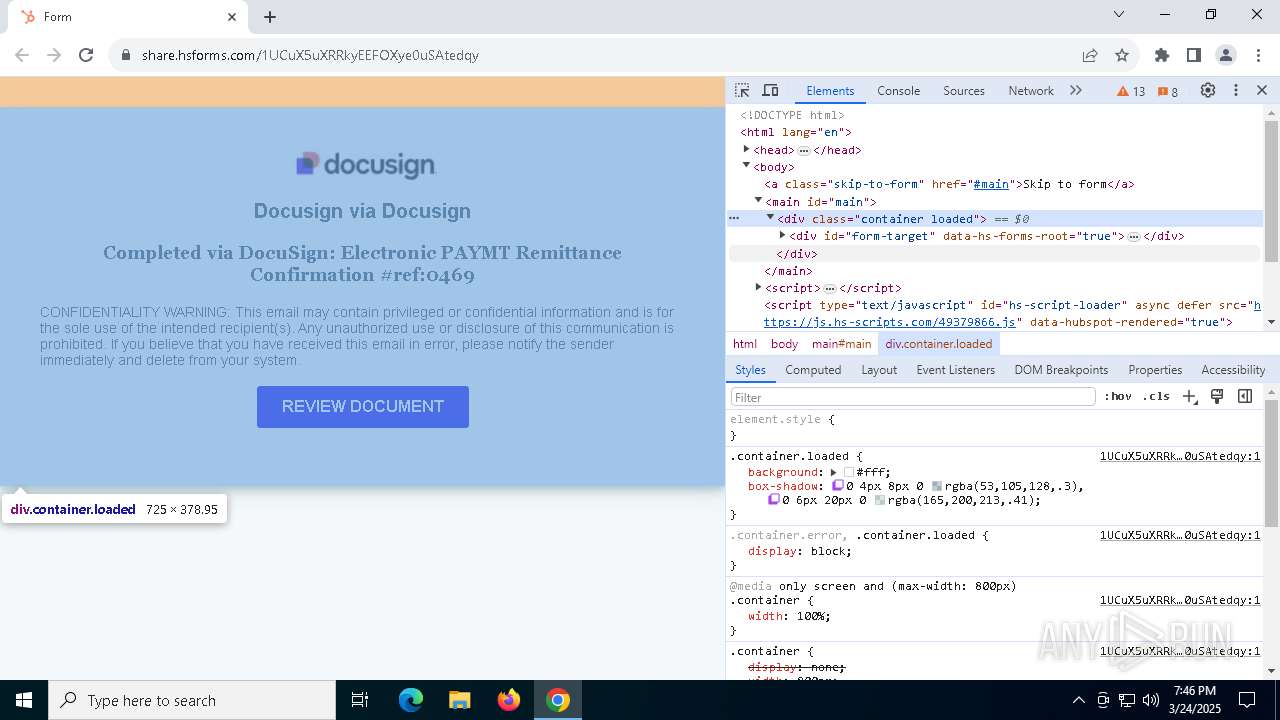The height and width of the screenshot is (720, 1280).
Task: Open the DOM Breakpoints tab
Action: pyautogui.click(x=1061, y=370)
